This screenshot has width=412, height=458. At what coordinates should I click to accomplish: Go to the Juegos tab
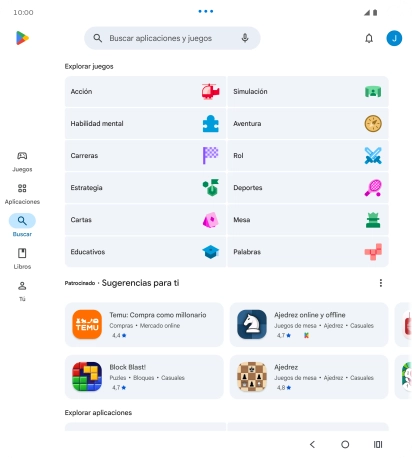pyautogui.click(x=22, y=162)
